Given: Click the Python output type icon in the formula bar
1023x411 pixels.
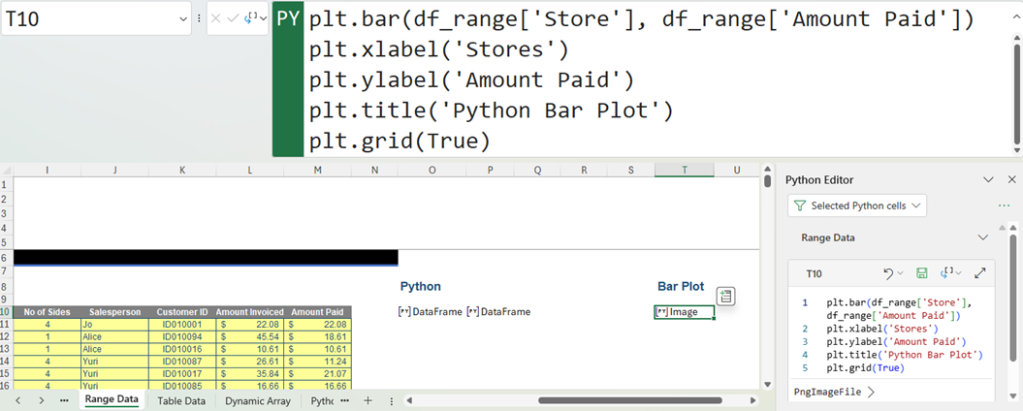Looking at the screenshot, I should 253,19.
